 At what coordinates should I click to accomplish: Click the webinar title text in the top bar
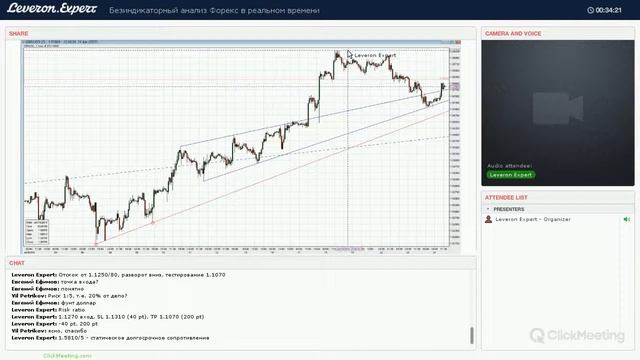[x=214, y=11]
